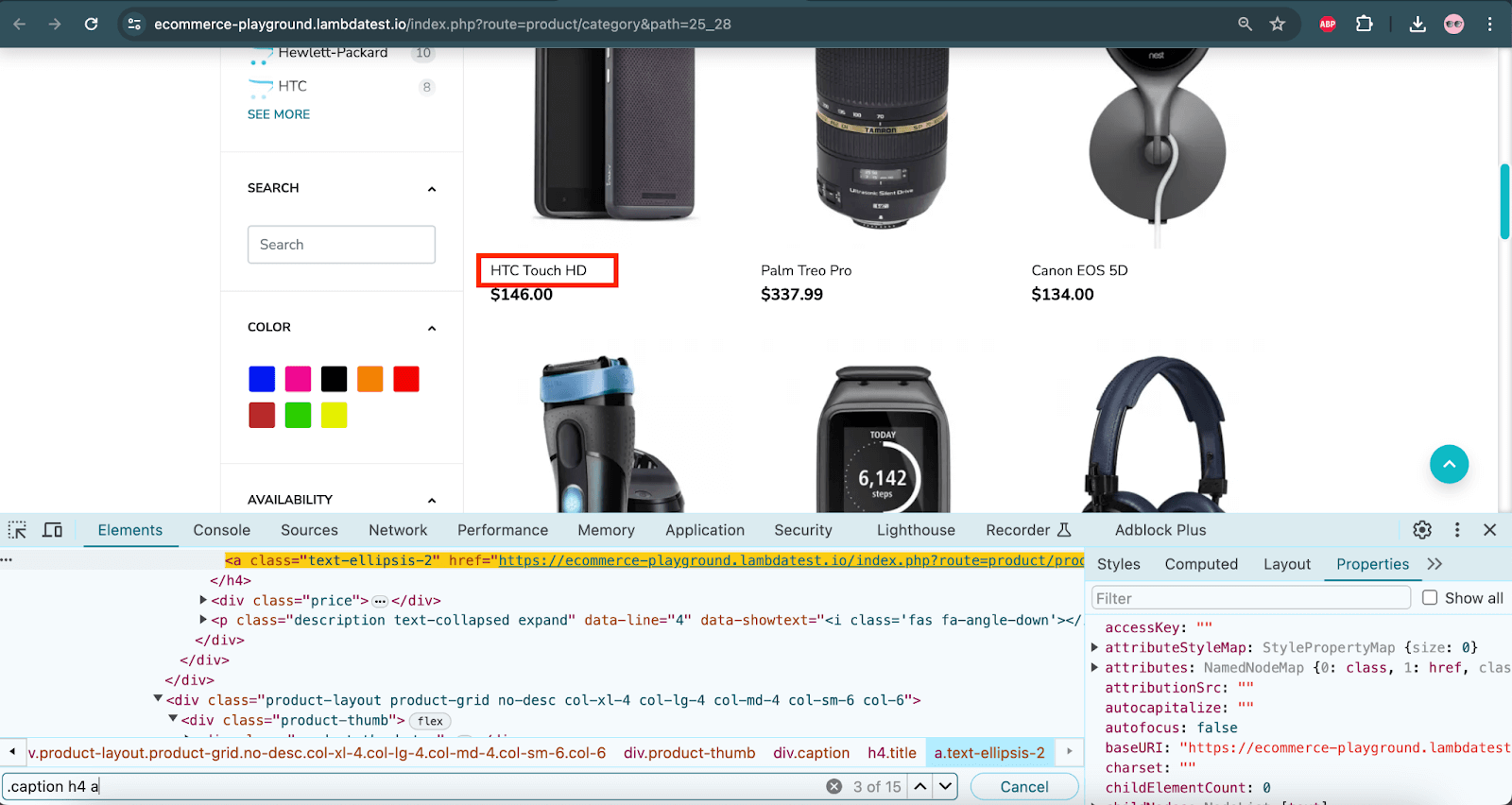Pick the pink color swatch
The width and height of the screenshot is (1512, 805).
pos(298,379)
